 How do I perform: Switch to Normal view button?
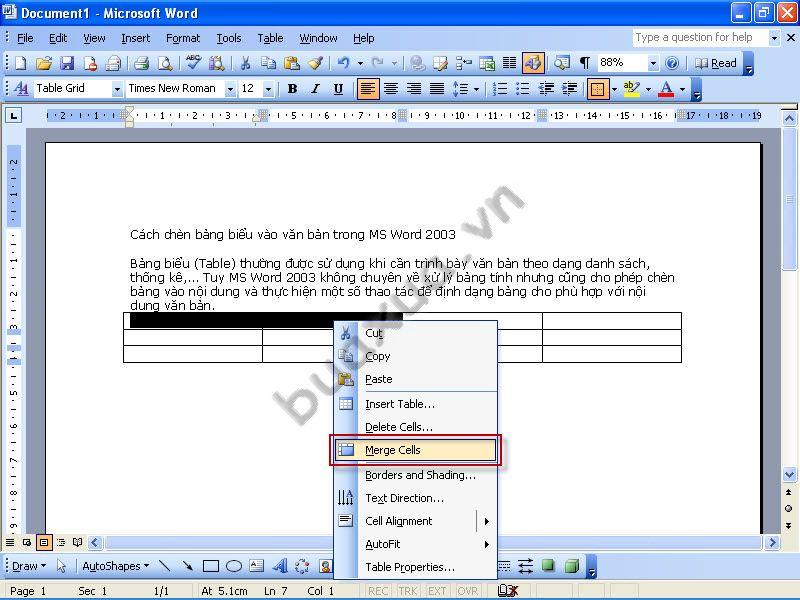click(x=10, y=542)
